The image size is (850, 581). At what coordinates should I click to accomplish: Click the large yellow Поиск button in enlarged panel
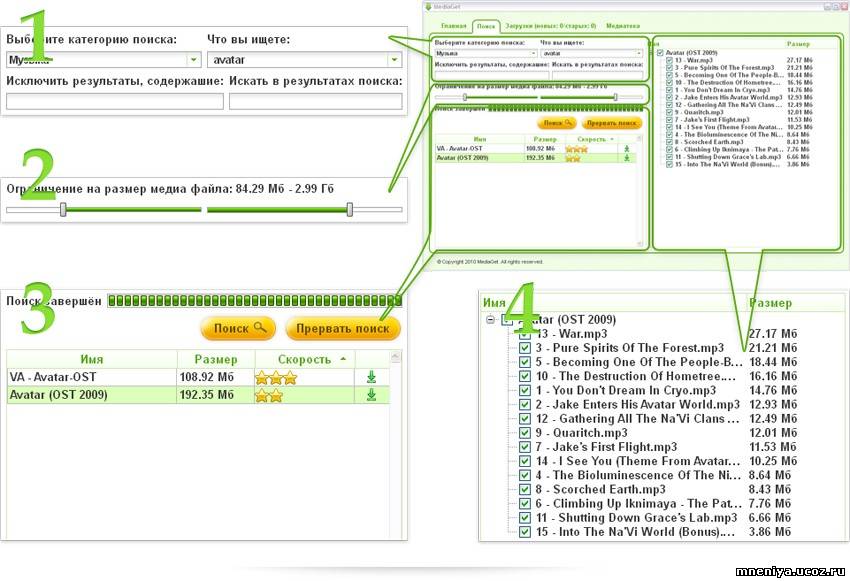coord(239,328)
